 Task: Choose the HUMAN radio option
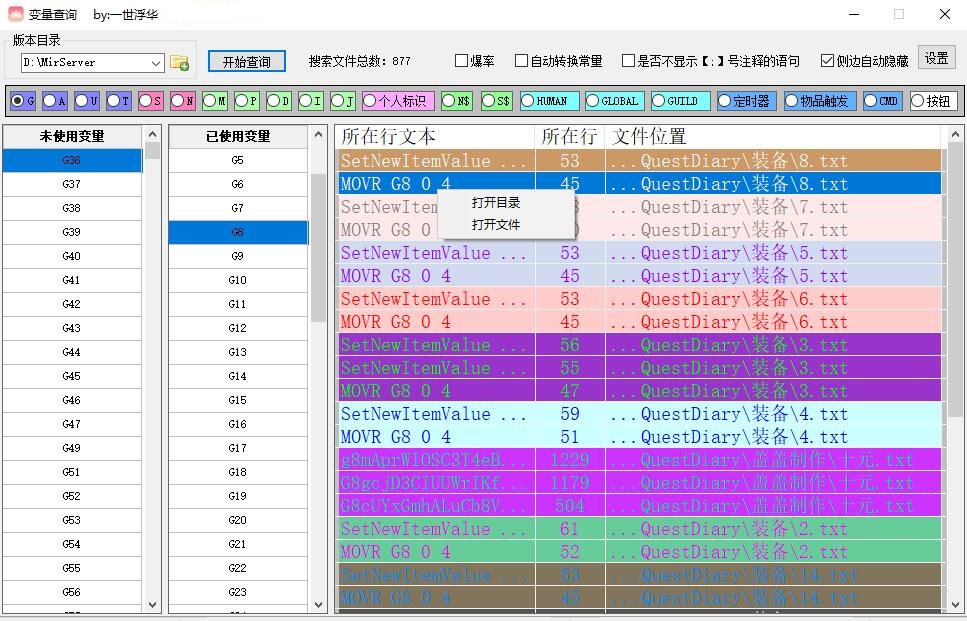tap(549, 101)
